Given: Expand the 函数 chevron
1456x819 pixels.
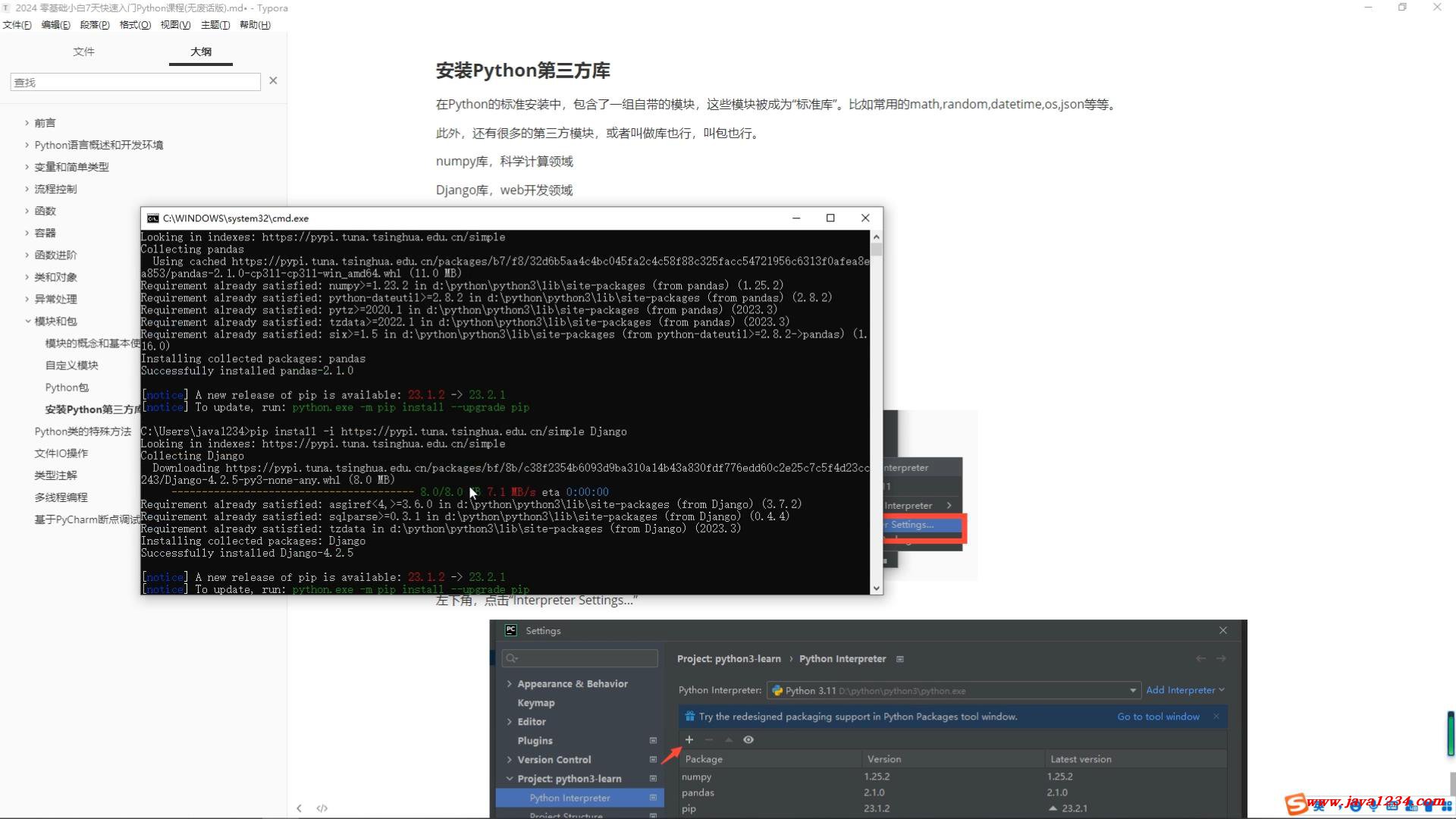Looking at the screenshot, I should 27,211.
